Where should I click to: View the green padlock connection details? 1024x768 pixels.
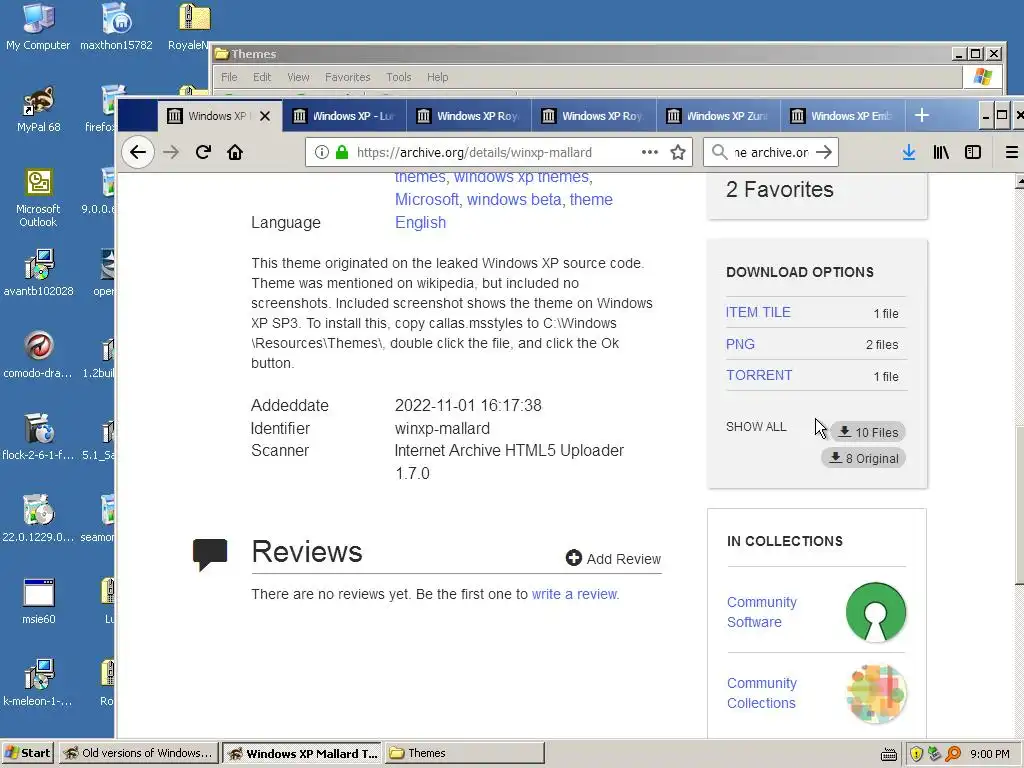coord(342,152)
